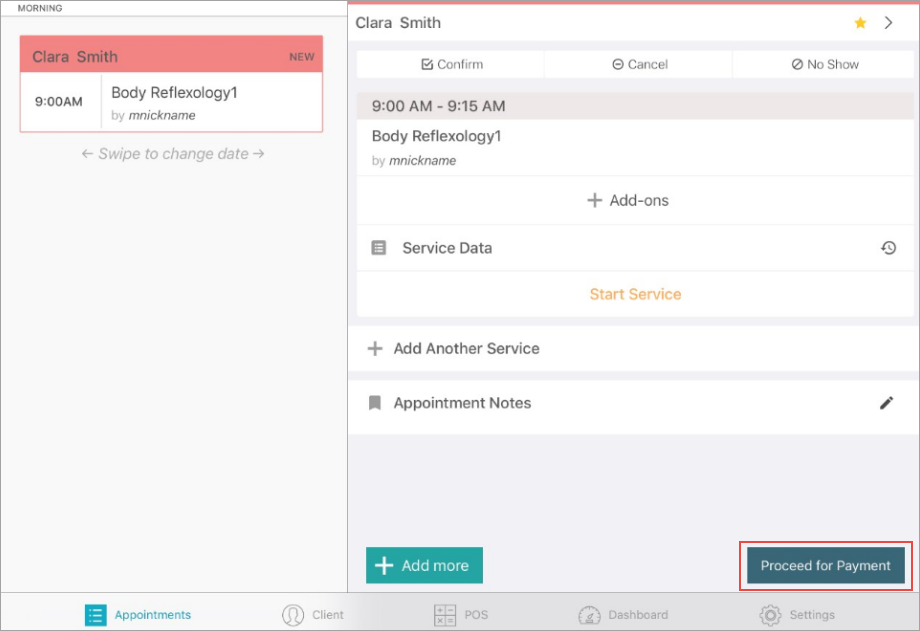The image size is (920, 631).
Task: Tap Add-ons under Body Reflexology1
Action: (x=628, y=200)
